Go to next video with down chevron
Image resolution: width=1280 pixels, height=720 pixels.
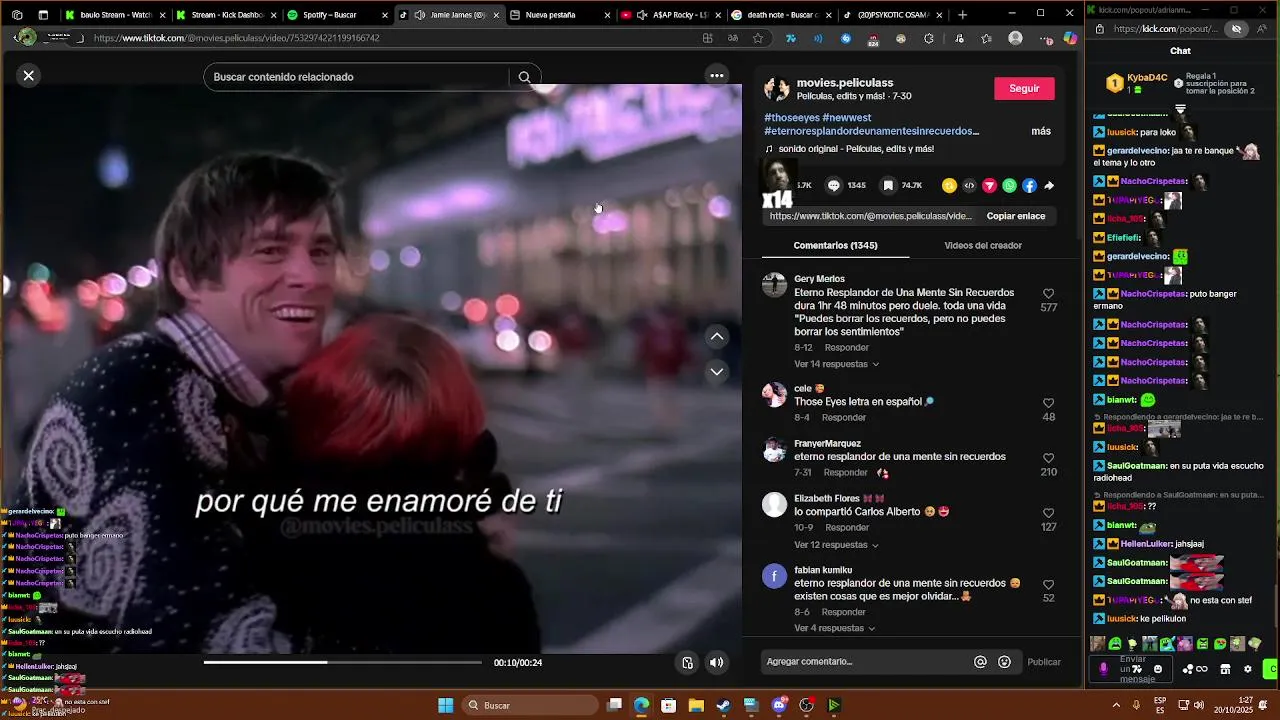(717, 372)
